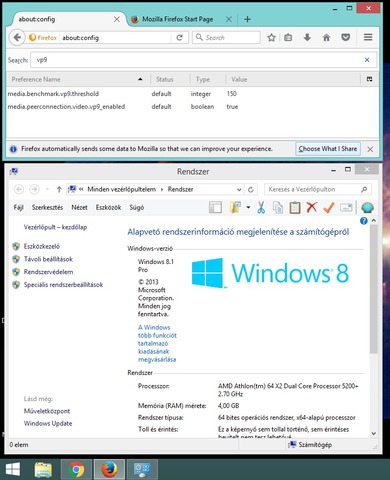
Task: Click the Cut scissors icon in Rendszer toolbar
Action: pyautogui.click(x=261, y=207)
